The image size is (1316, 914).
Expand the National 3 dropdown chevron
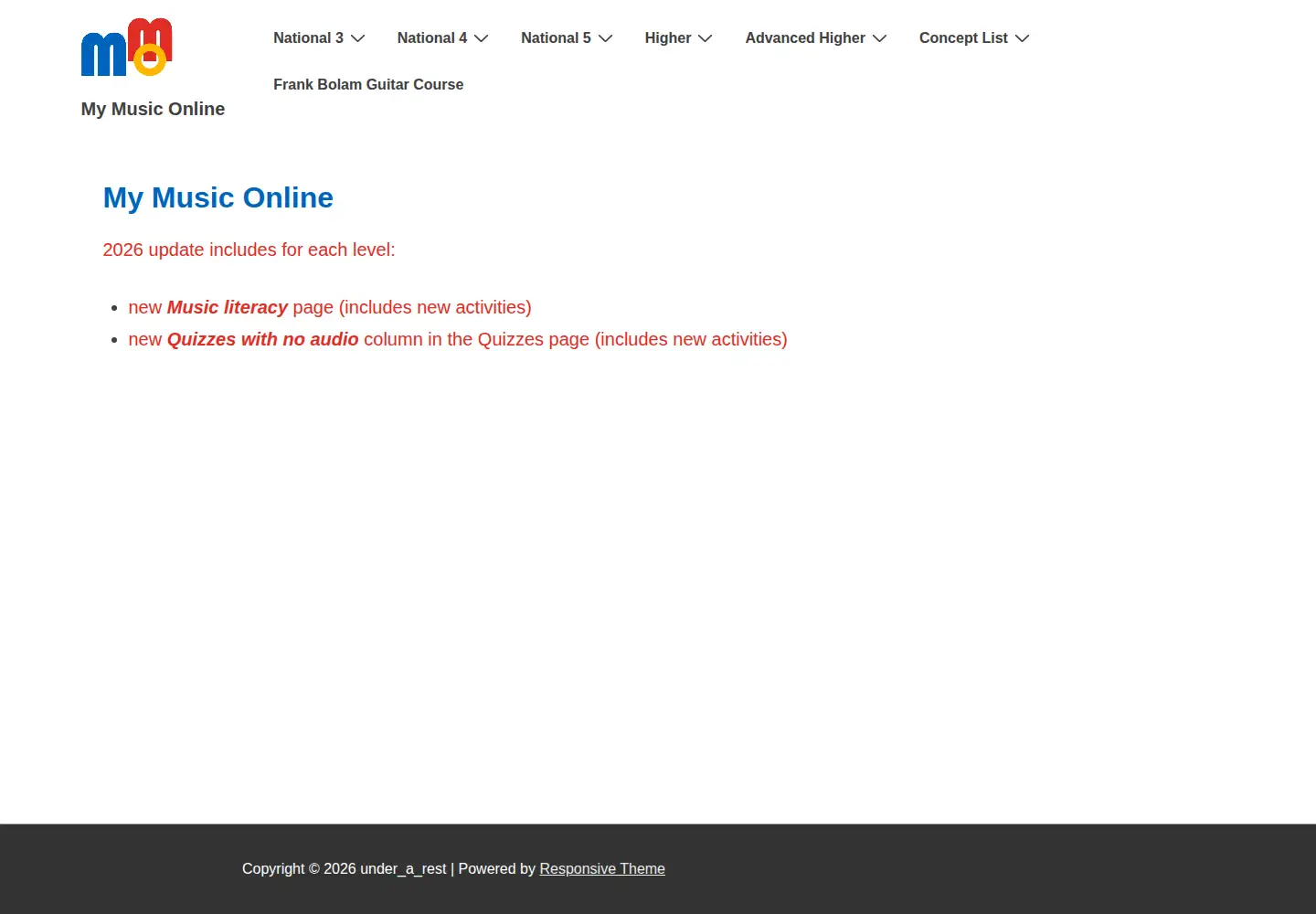[358, 38]
